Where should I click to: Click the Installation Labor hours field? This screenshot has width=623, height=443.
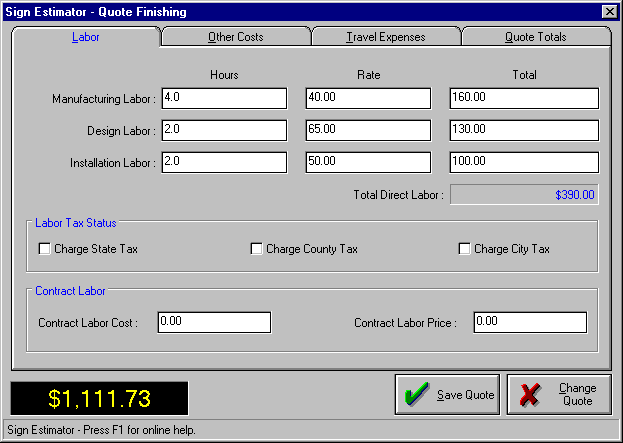pos(223,162)
